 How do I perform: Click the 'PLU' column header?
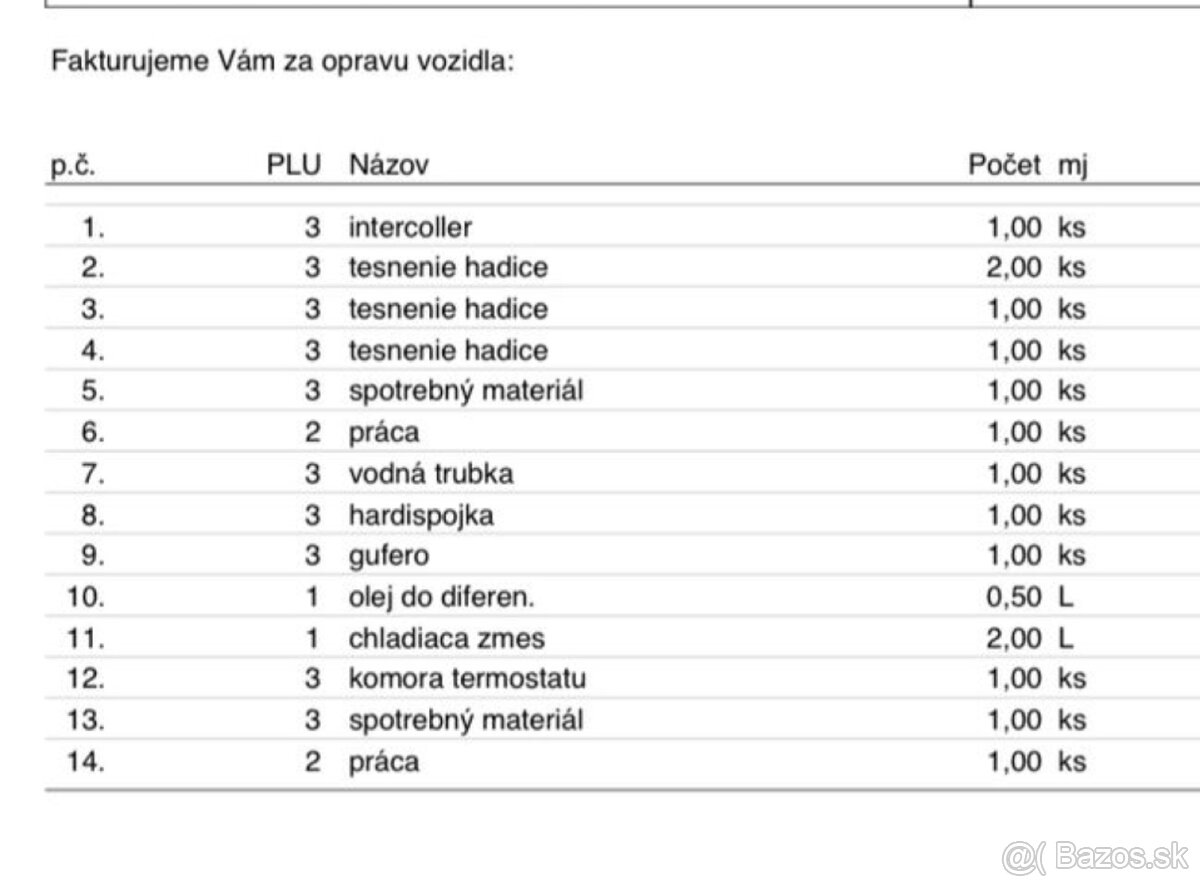[294, 165]
